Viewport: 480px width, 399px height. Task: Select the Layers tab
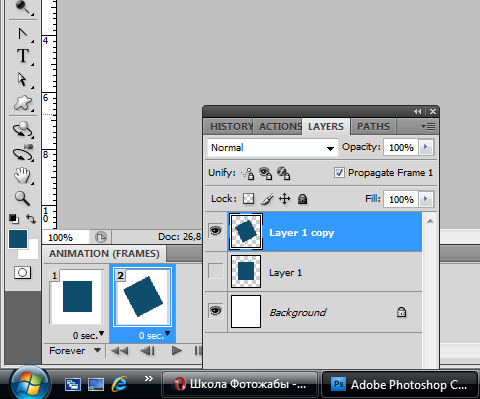[x=326, y=127]
